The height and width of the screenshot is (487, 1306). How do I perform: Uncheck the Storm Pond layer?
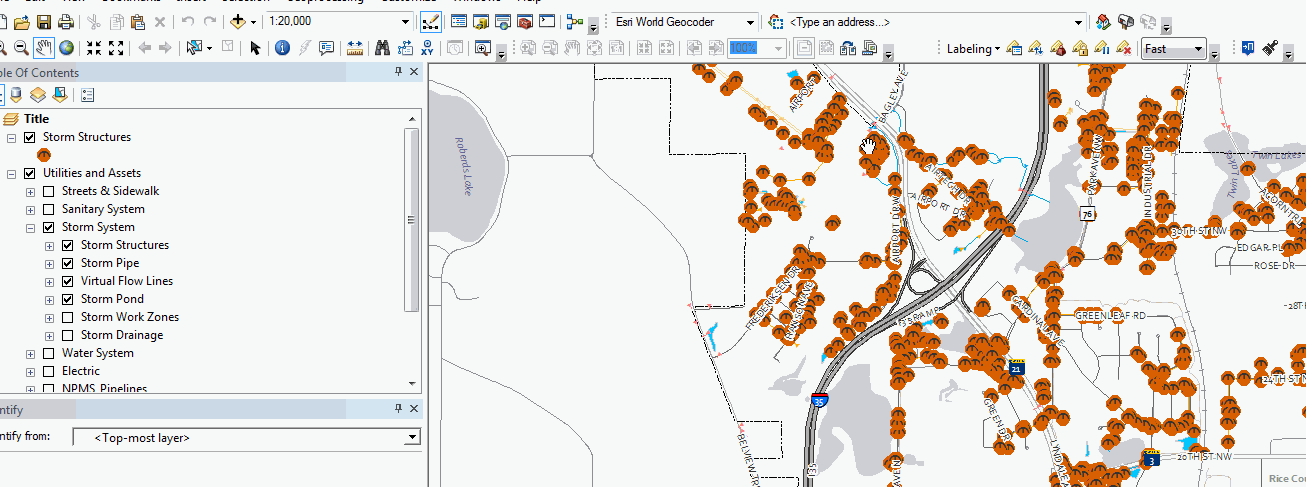(68, 299)
